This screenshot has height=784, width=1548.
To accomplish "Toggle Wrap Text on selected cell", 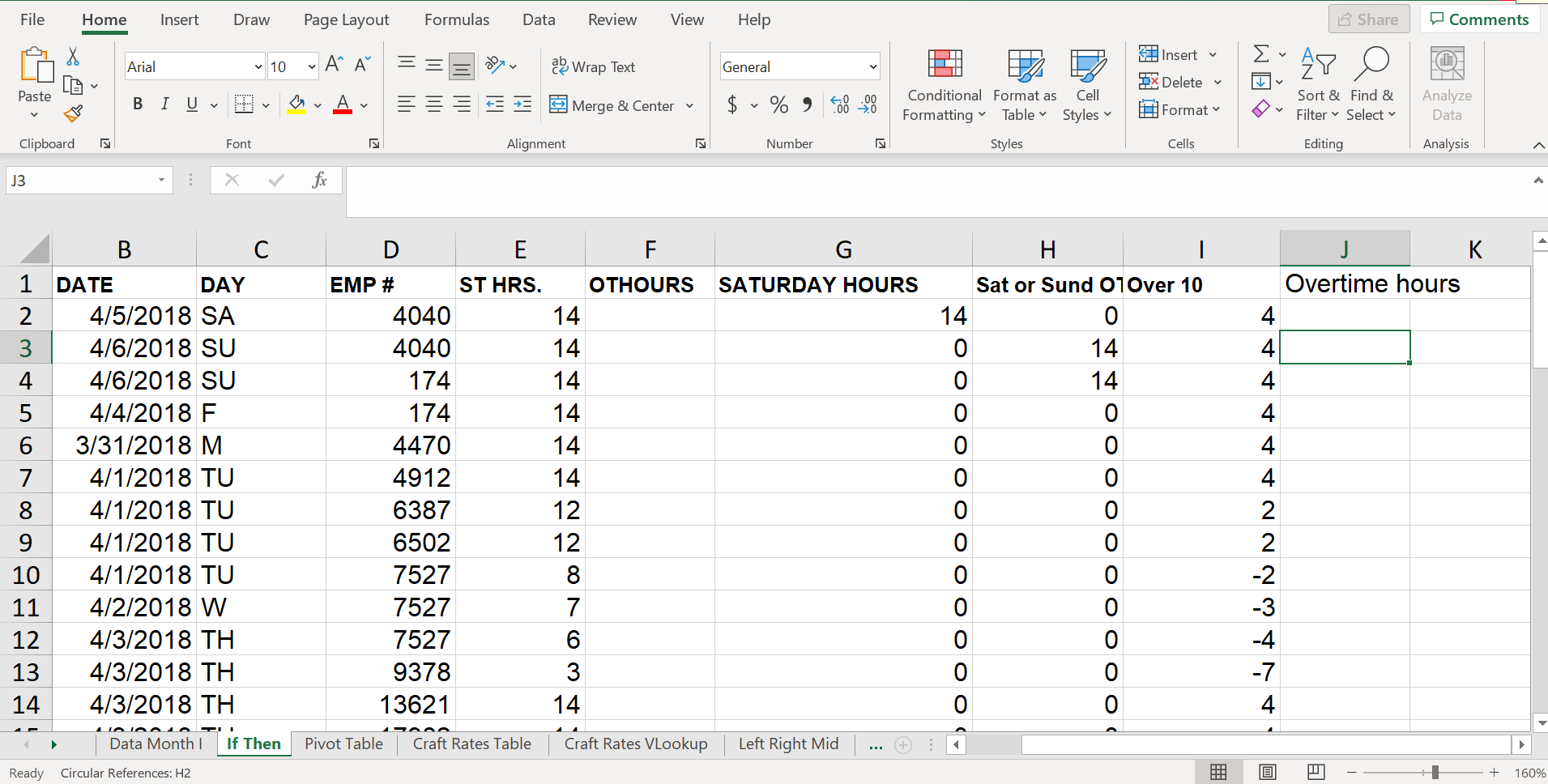I will (x=593, y=67).
